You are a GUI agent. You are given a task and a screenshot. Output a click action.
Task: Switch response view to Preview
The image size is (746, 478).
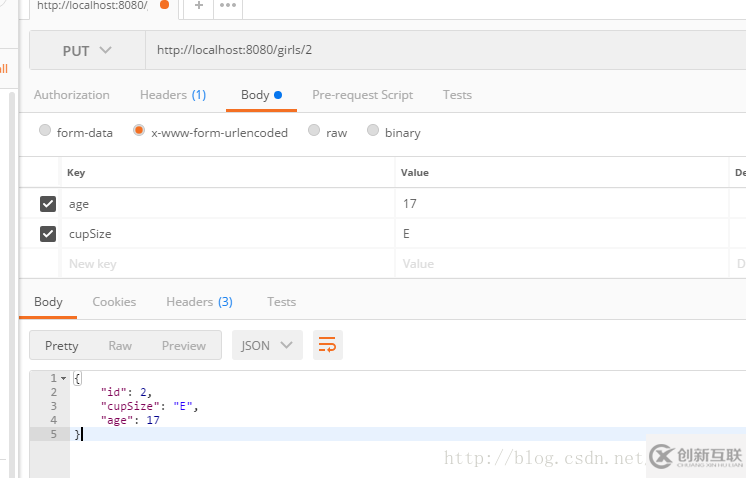184,346
